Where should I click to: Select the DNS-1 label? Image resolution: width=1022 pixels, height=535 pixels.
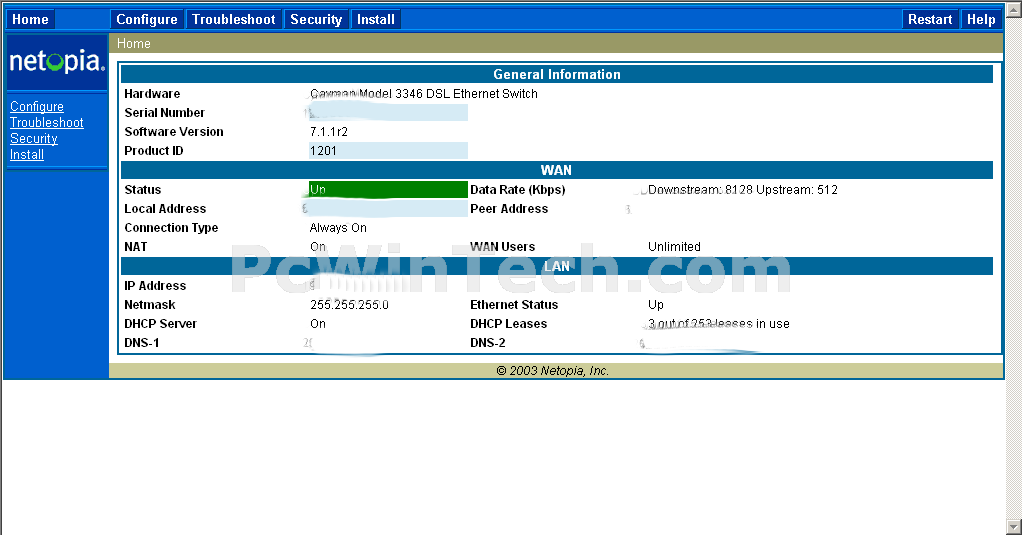pos(141,343)
